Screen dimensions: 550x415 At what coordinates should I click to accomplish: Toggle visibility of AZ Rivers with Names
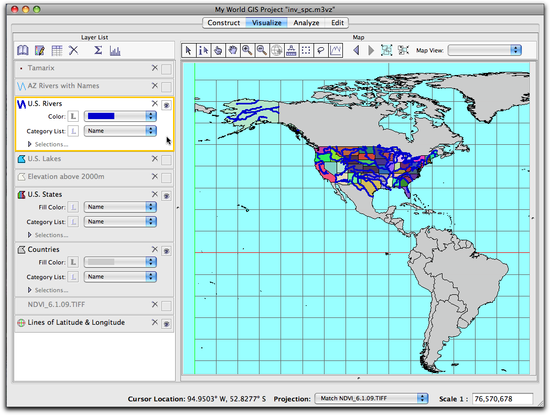(166, 87)
